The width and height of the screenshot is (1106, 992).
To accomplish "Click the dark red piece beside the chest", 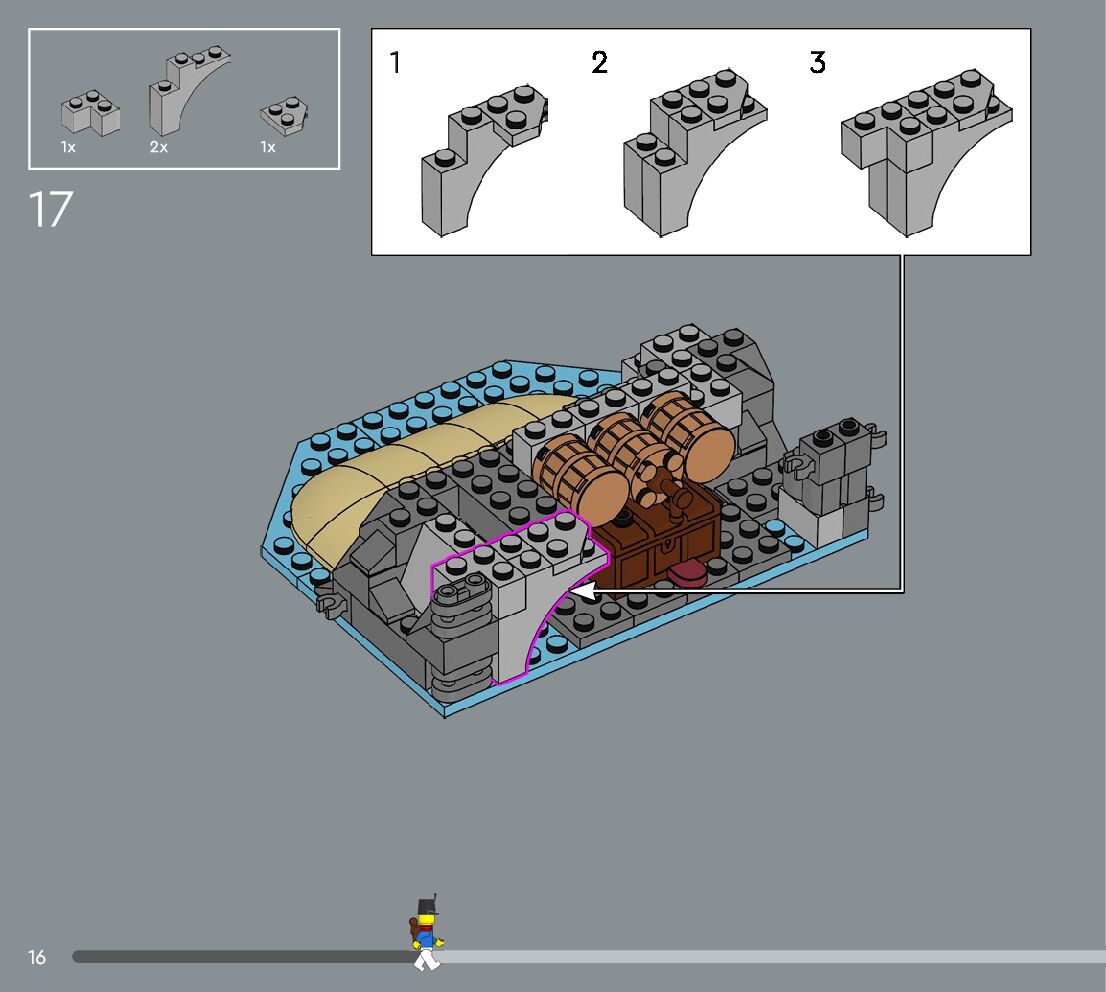I will click(x=688, y=575).
